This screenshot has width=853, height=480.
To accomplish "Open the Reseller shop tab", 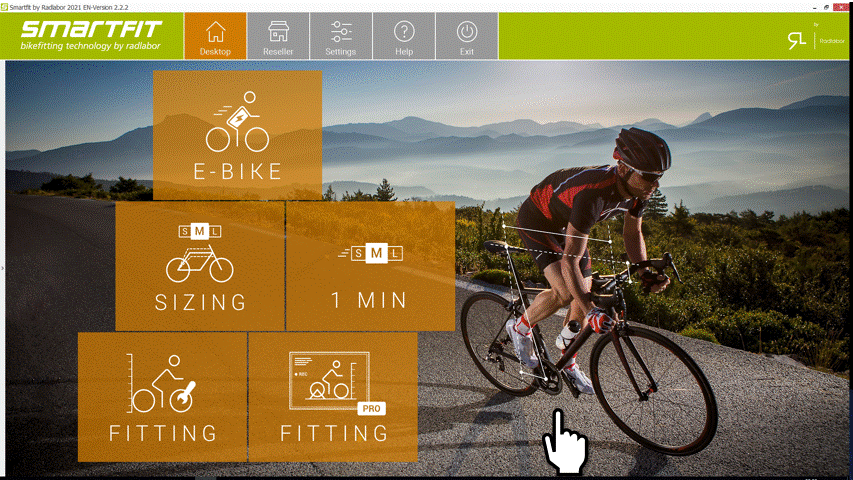I will 278,36.
